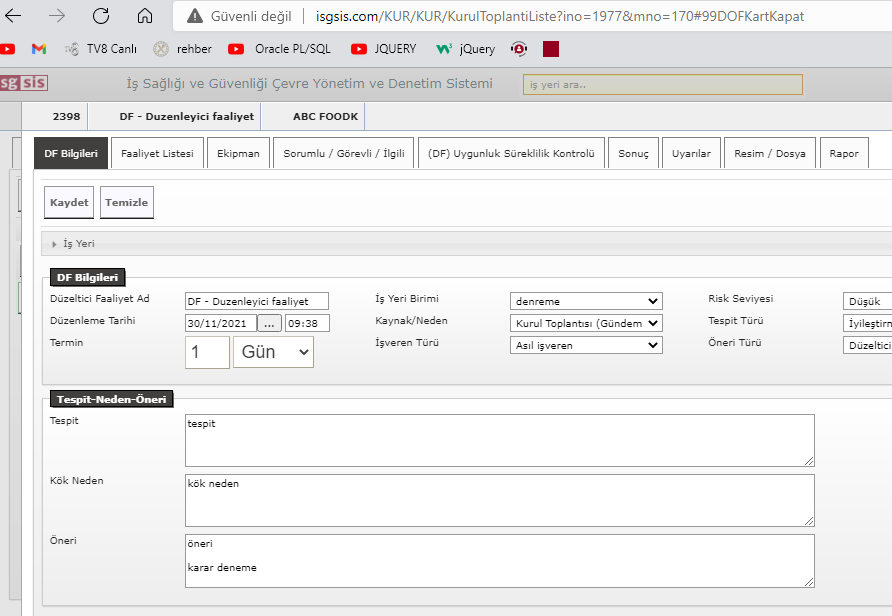
Task: Open the TV8 Canlı bookmark
Action: 100,48
